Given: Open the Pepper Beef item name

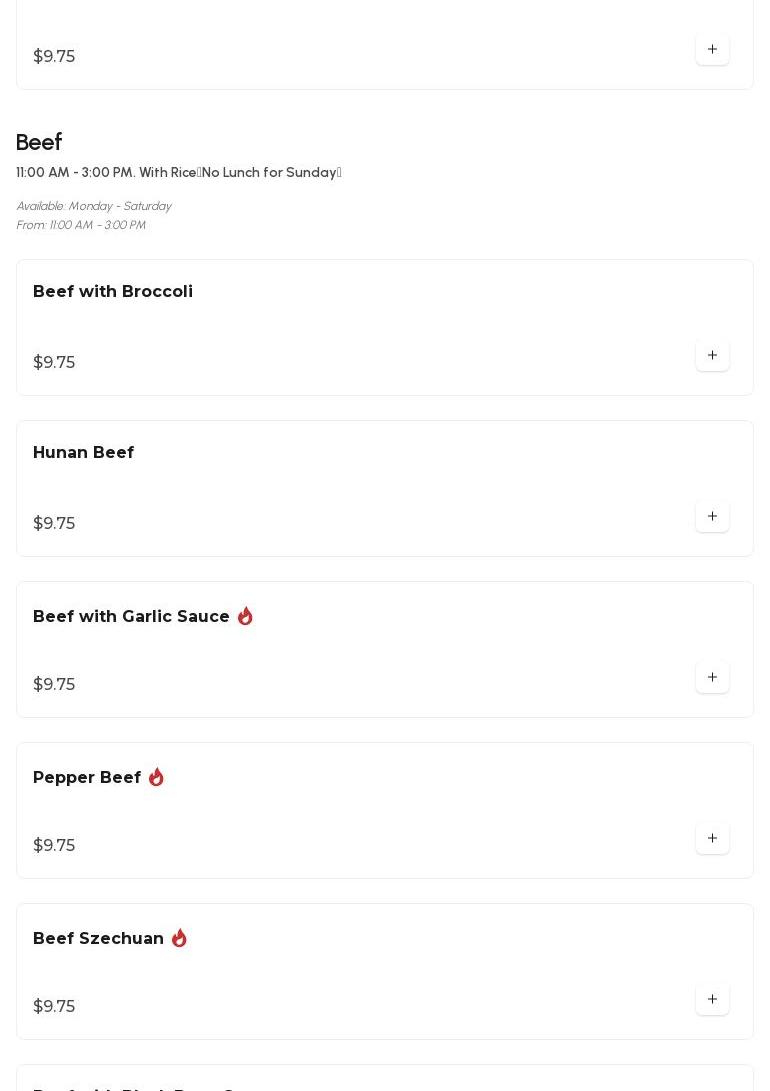Looking at the screenshot, I should [87, 777].
